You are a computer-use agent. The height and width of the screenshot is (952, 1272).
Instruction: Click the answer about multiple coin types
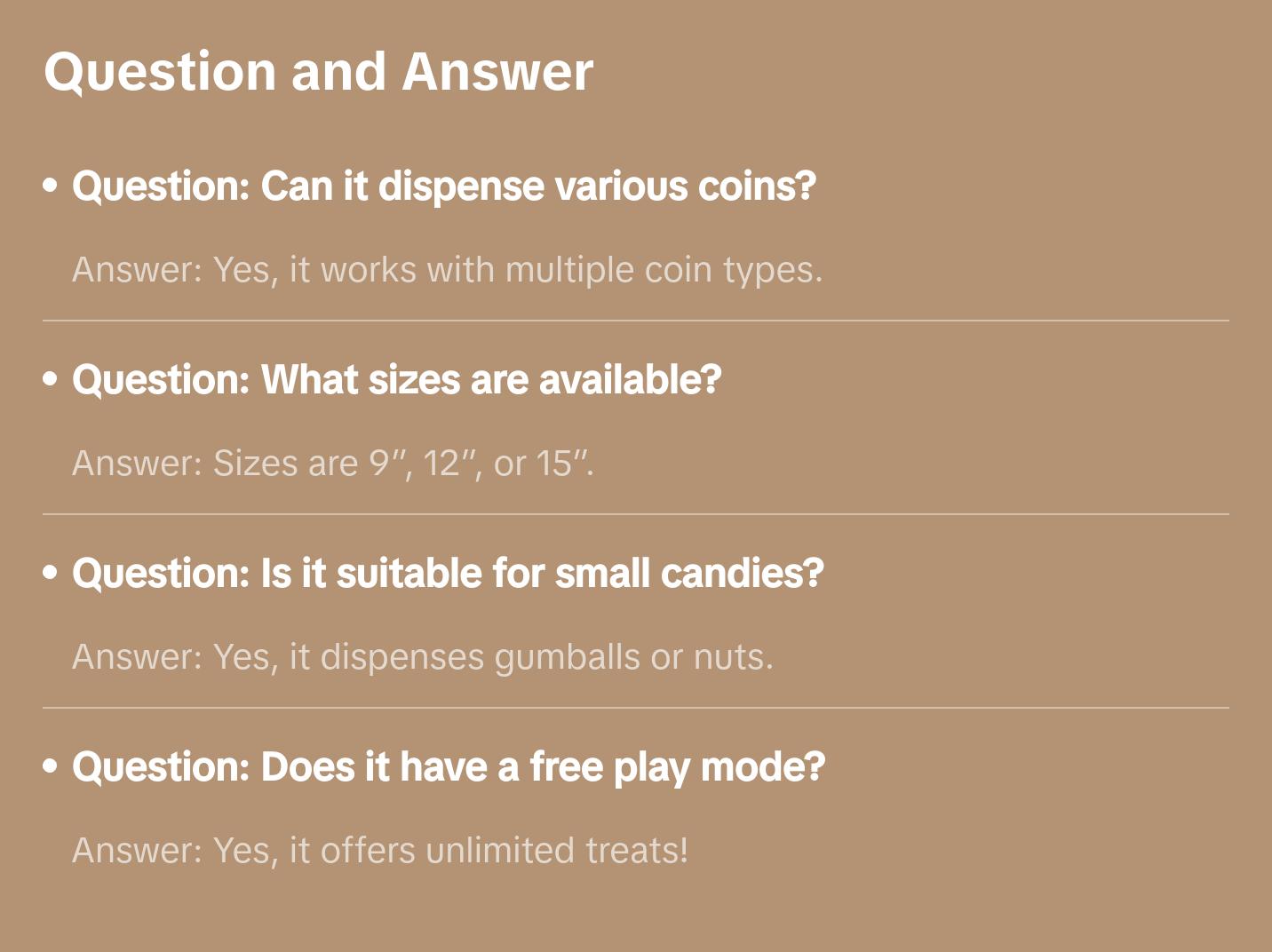(x=447, y=270)
